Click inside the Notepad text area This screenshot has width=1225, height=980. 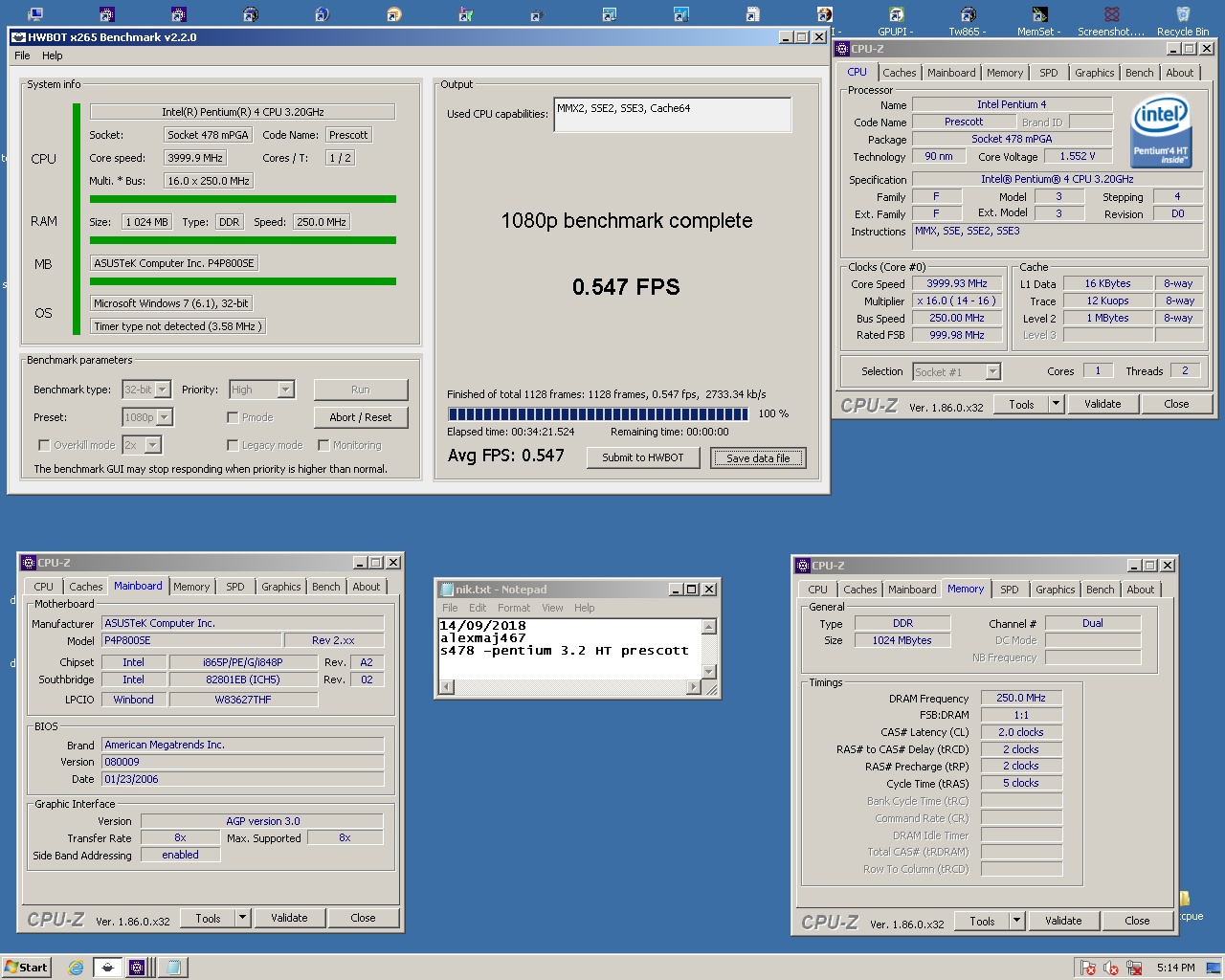[x=569, y=649]
